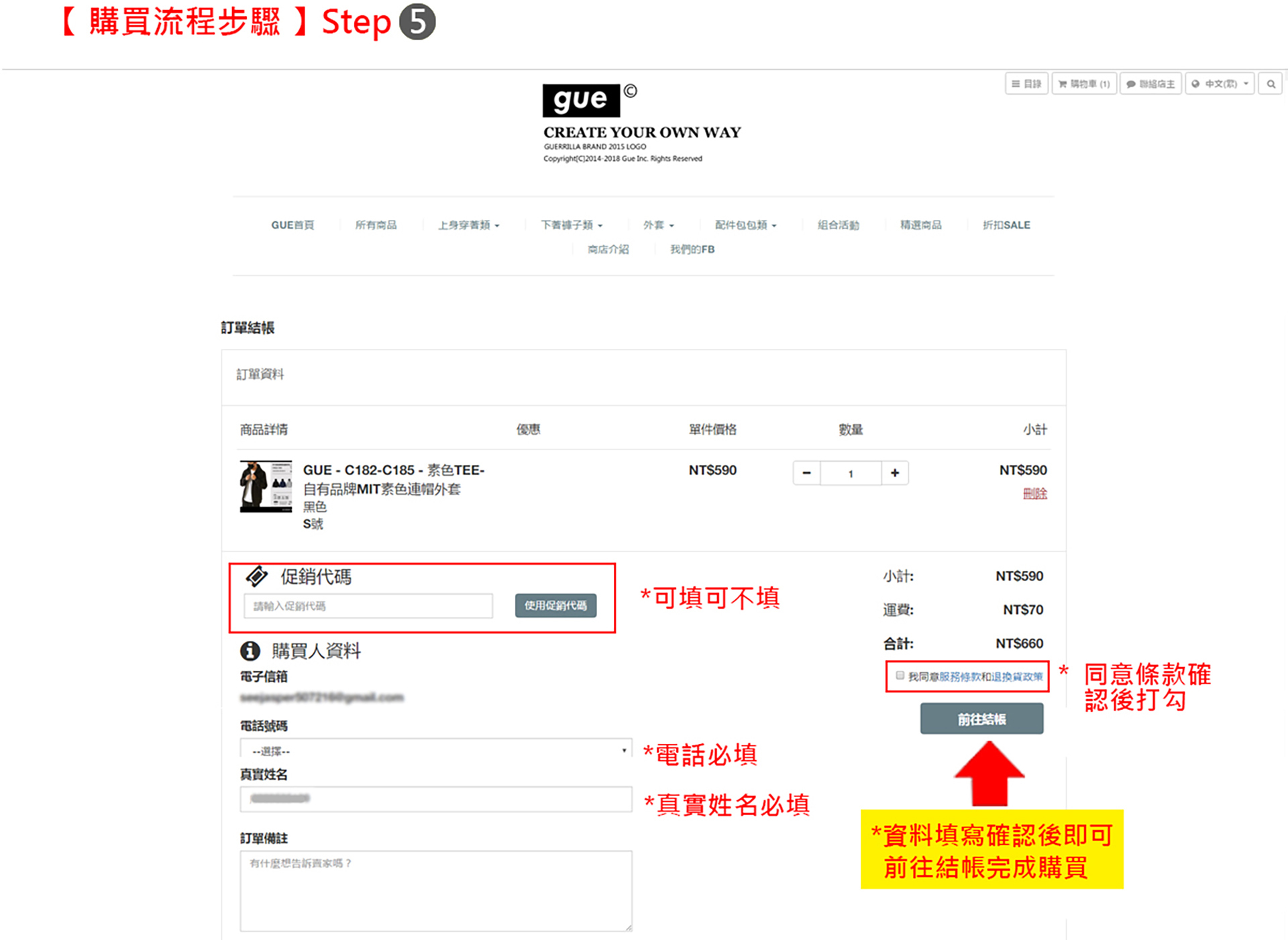Click the 刪除 delete link

pos(1034,494)
